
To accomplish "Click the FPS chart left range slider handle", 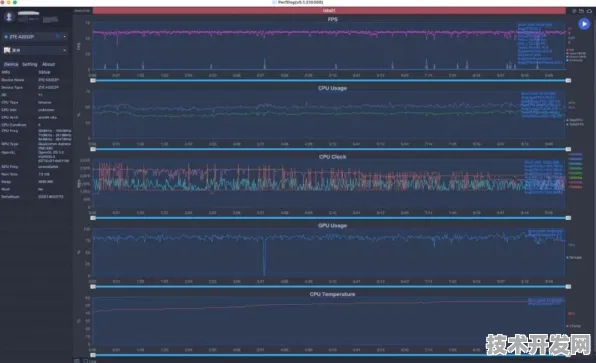I will (93, 81).
